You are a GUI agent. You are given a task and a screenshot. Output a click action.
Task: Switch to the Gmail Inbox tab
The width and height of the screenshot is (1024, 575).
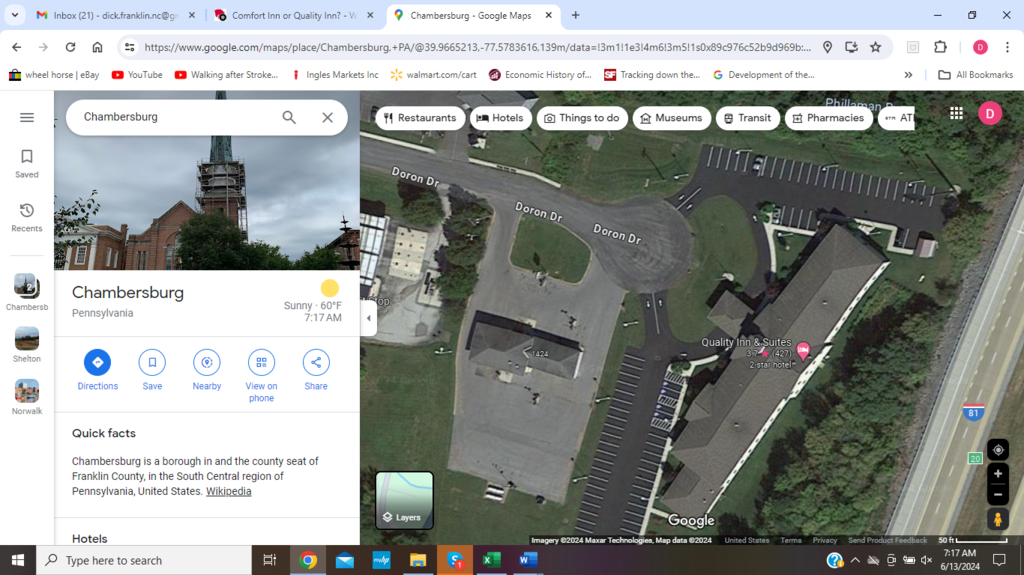tap(114, 15)
